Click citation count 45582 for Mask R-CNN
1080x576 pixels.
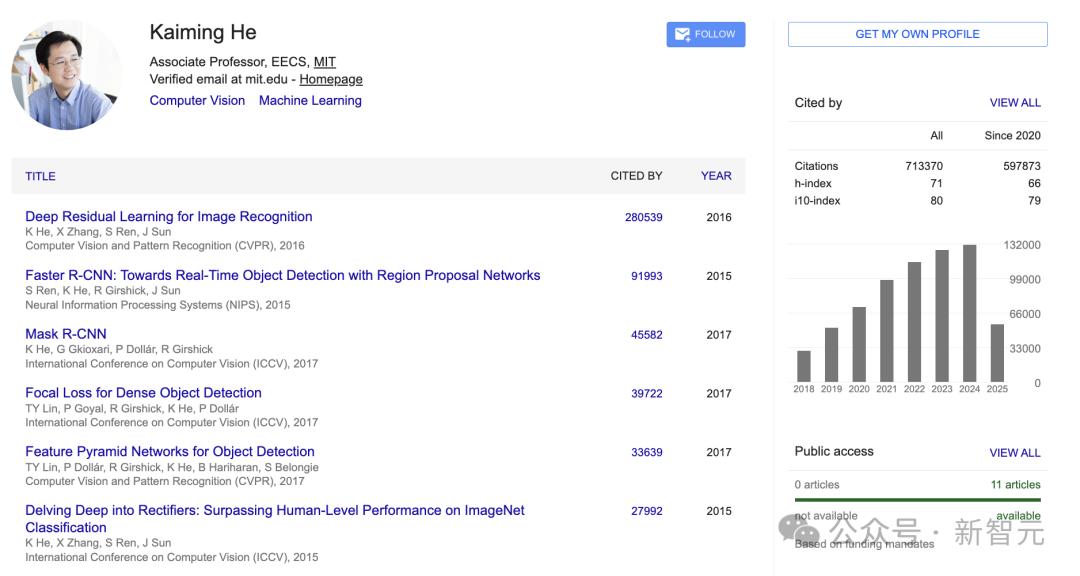tap(646, 335)
